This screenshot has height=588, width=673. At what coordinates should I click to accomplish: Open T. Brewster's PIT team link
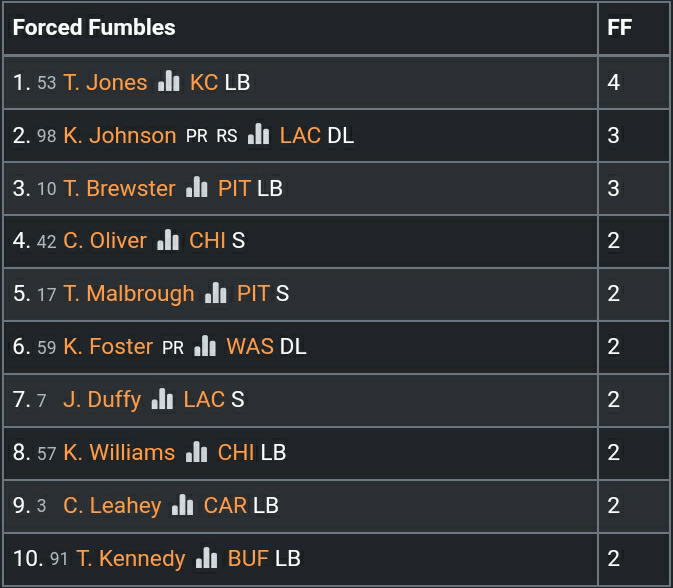click(x=234, y=188)
